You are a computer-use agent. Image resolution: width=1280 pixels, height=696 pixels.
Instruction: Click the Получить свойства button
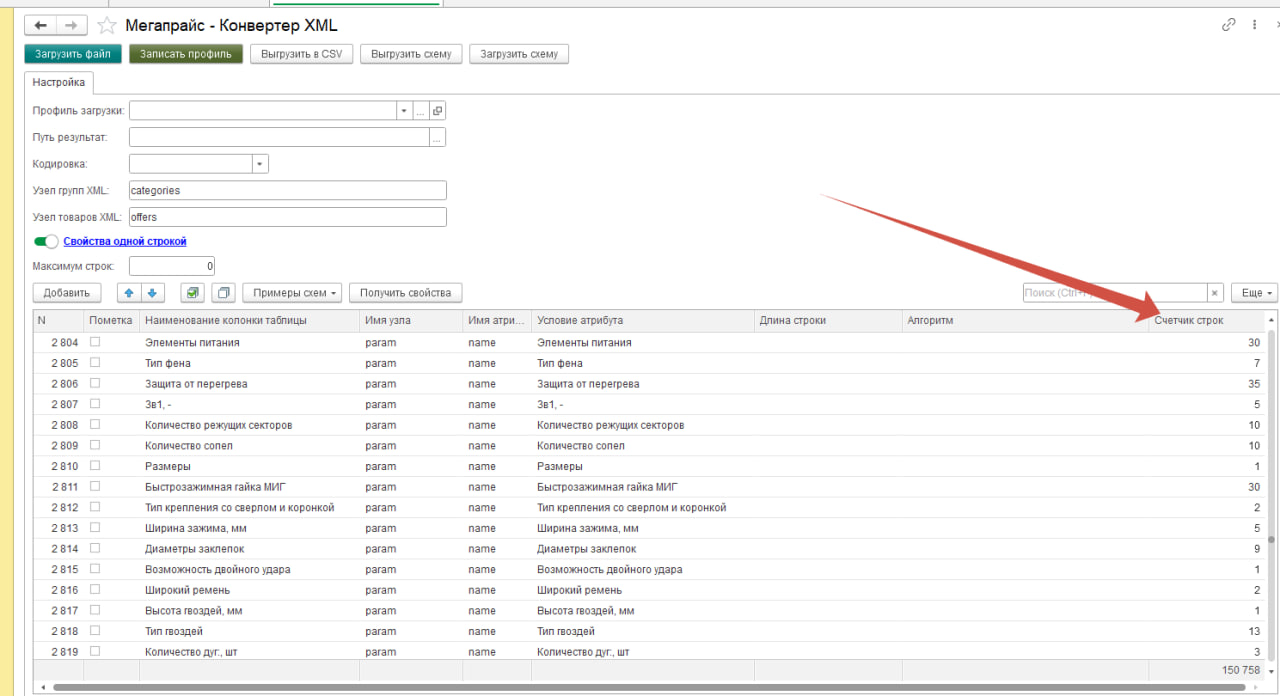click(405, 293)
